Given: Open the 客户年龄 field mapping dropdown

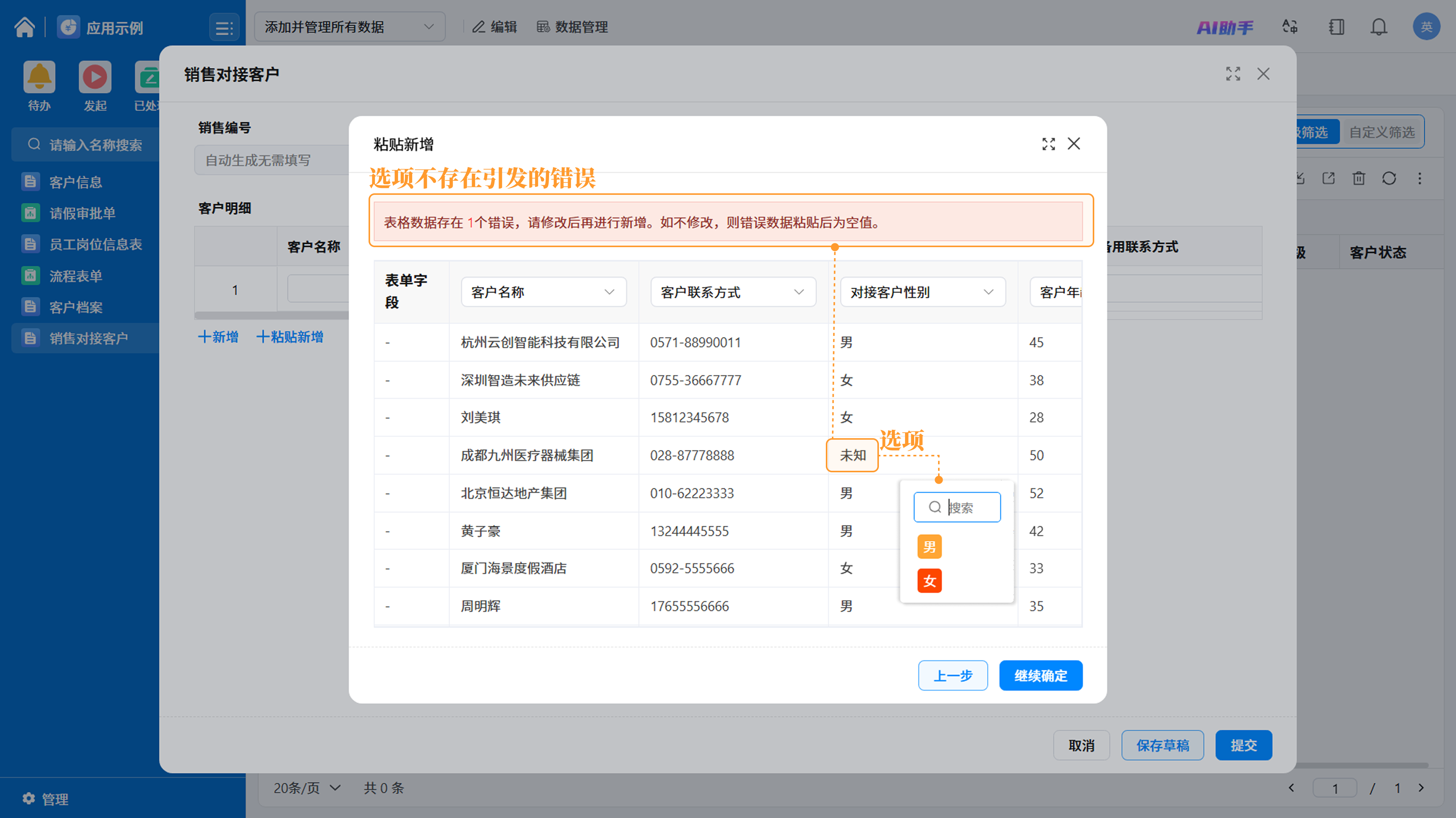Looking at the screenshot, I should click(1056, 292).
